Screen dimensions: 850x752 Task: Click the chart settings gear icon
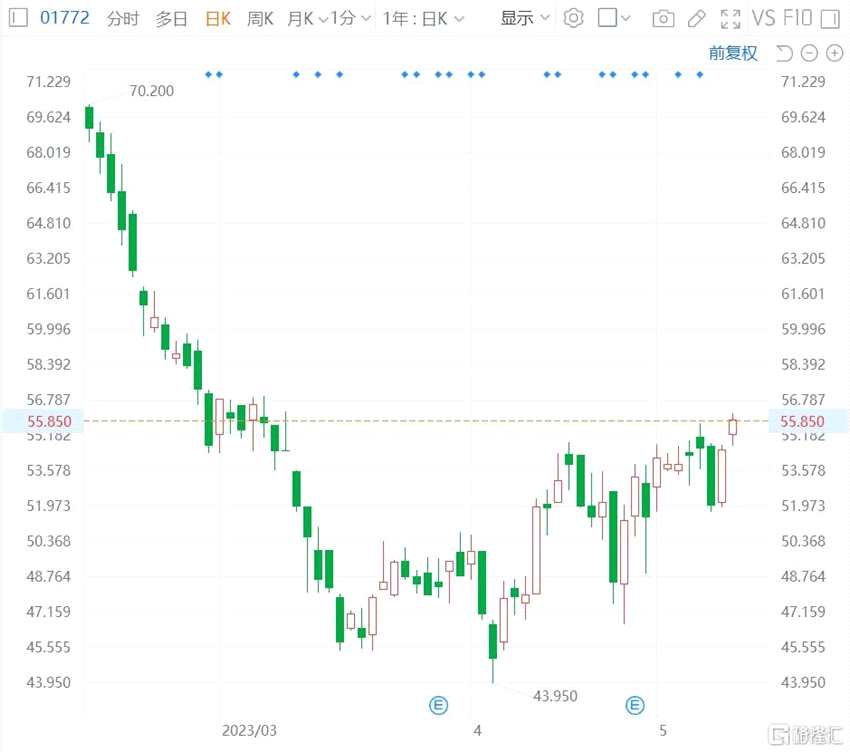point(573,18)
